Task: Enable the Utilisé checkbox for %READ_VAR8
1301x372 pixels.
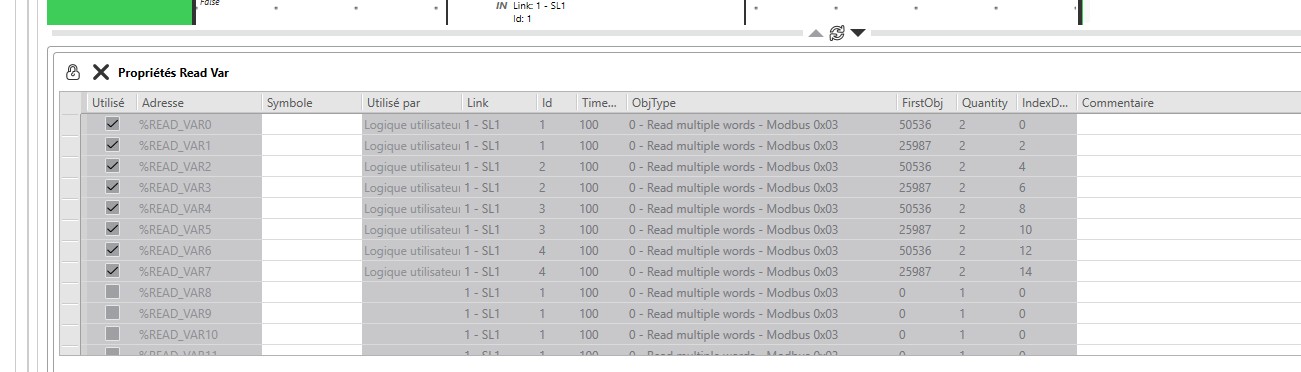Action: pyautogui.click(x=112, y=292)
